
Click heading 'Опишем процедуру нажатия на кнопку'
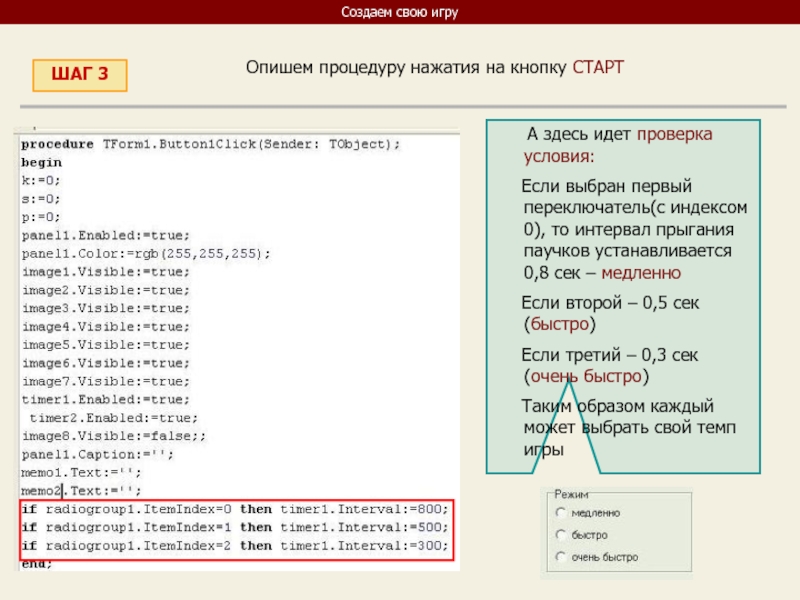[406, 67]
